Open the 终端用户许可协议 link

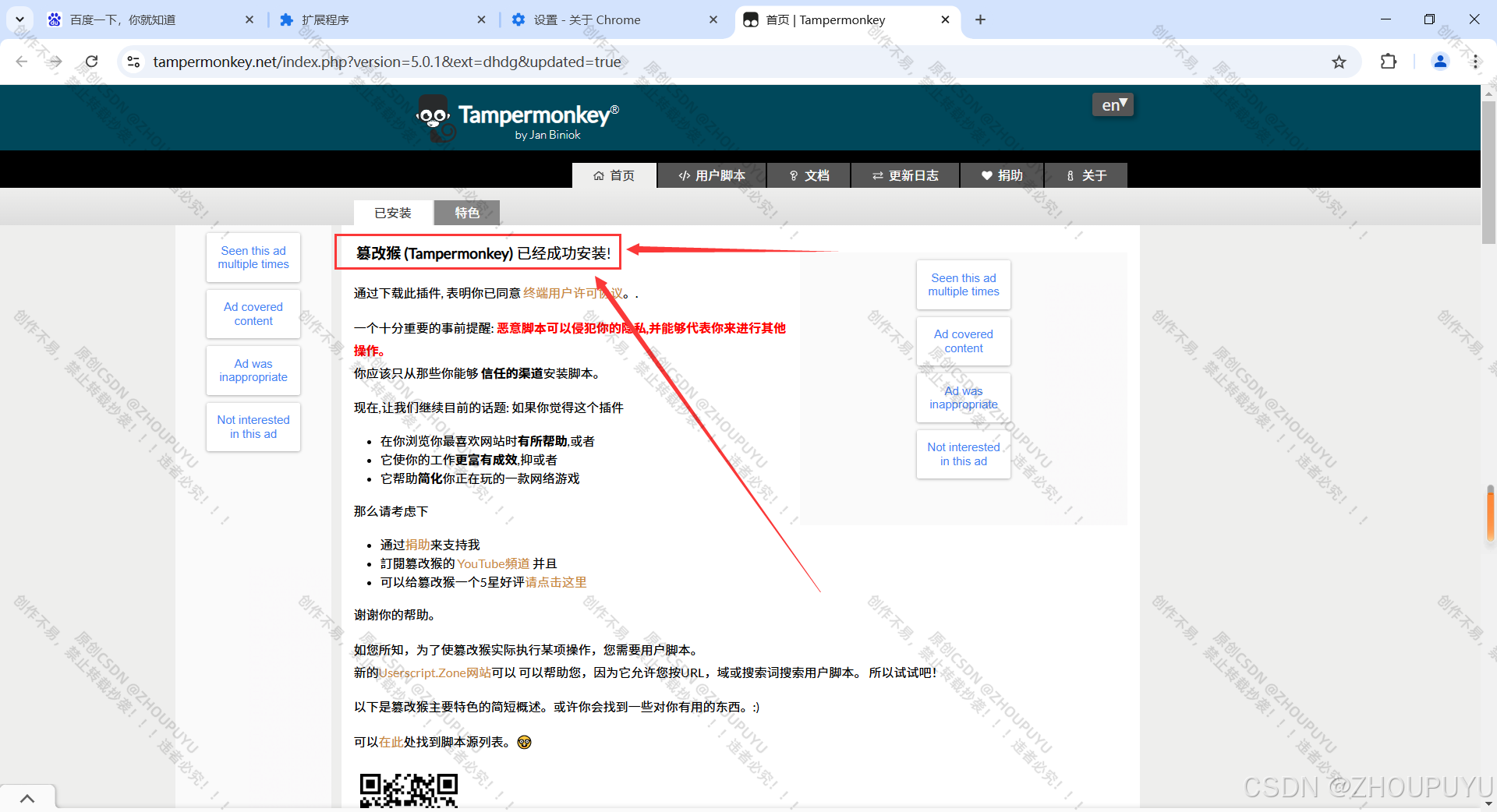click(x=573, y=293)
